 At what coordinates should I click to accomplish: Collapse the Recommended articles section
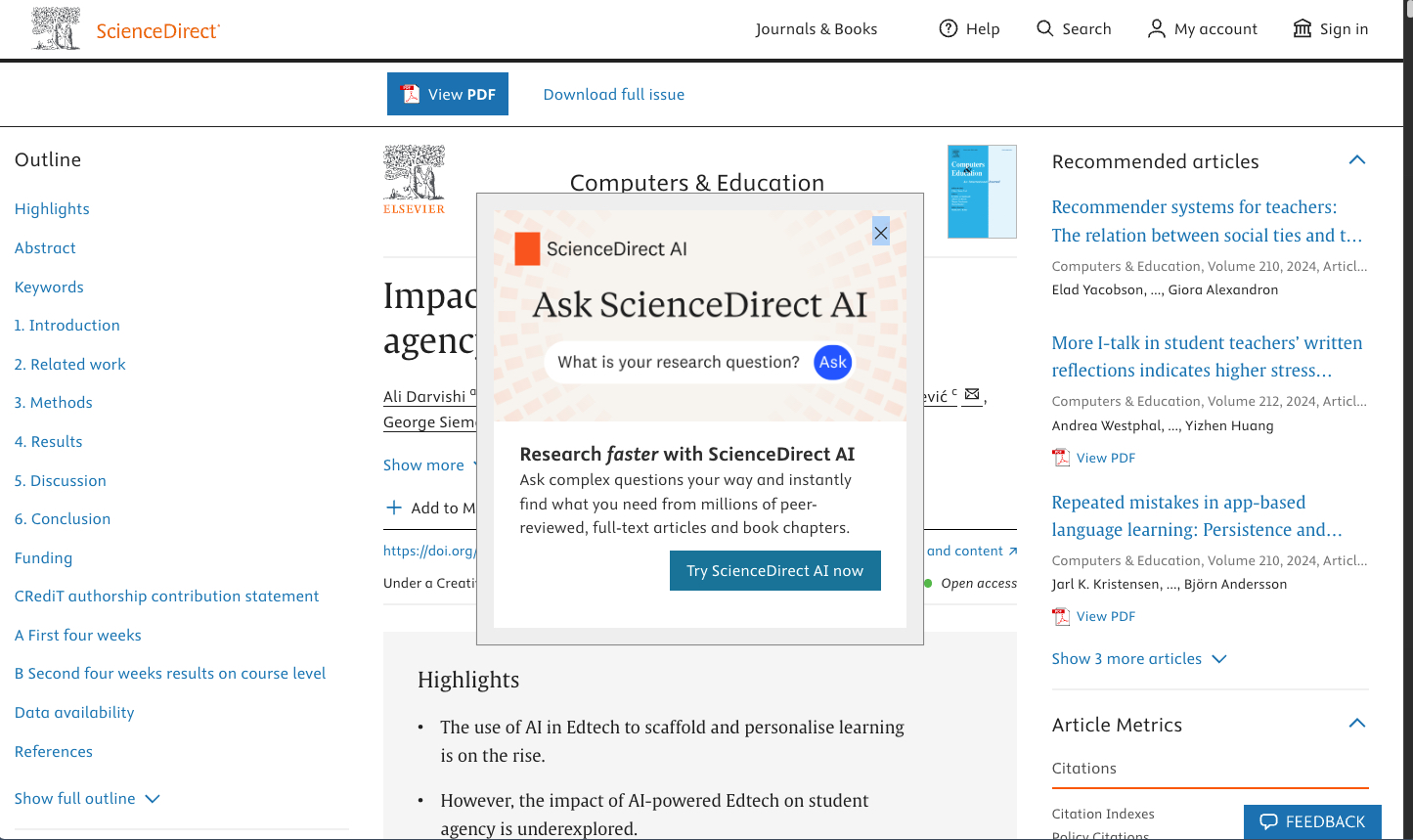pyautogui.click(x=1356, y=160)
